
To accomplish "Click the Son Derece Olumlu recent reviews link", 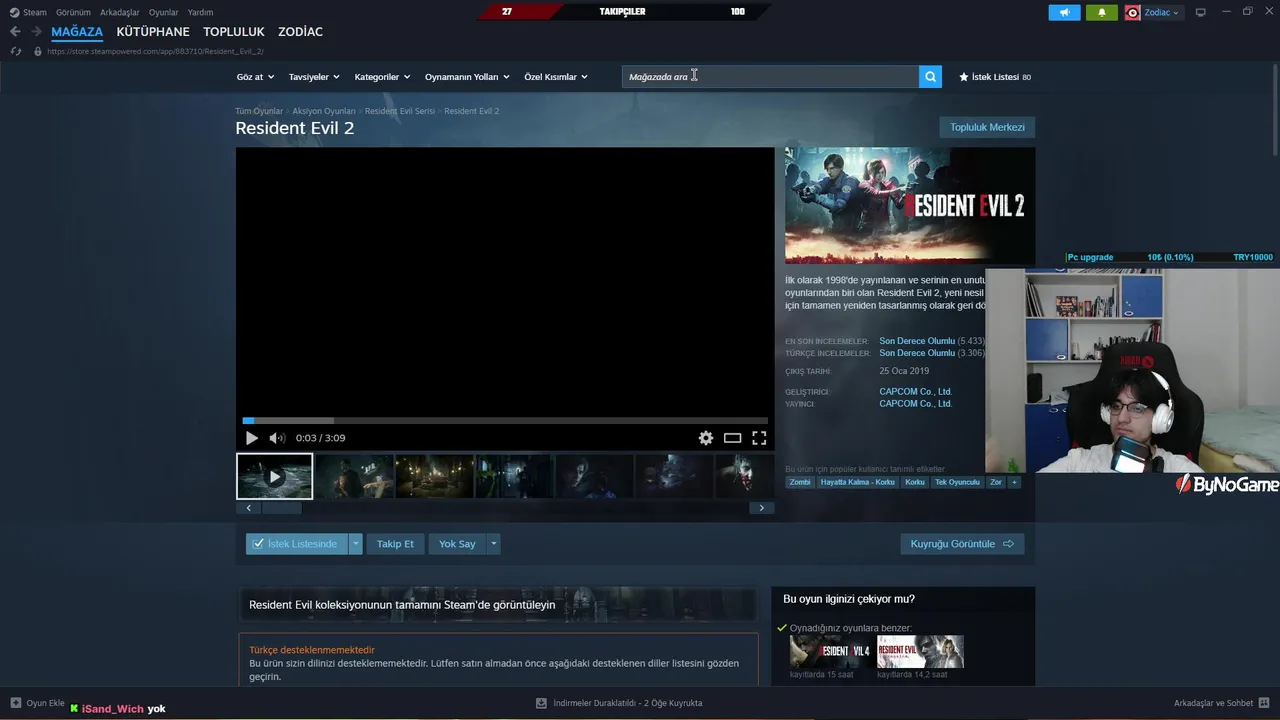I will [x=917, y=341].
